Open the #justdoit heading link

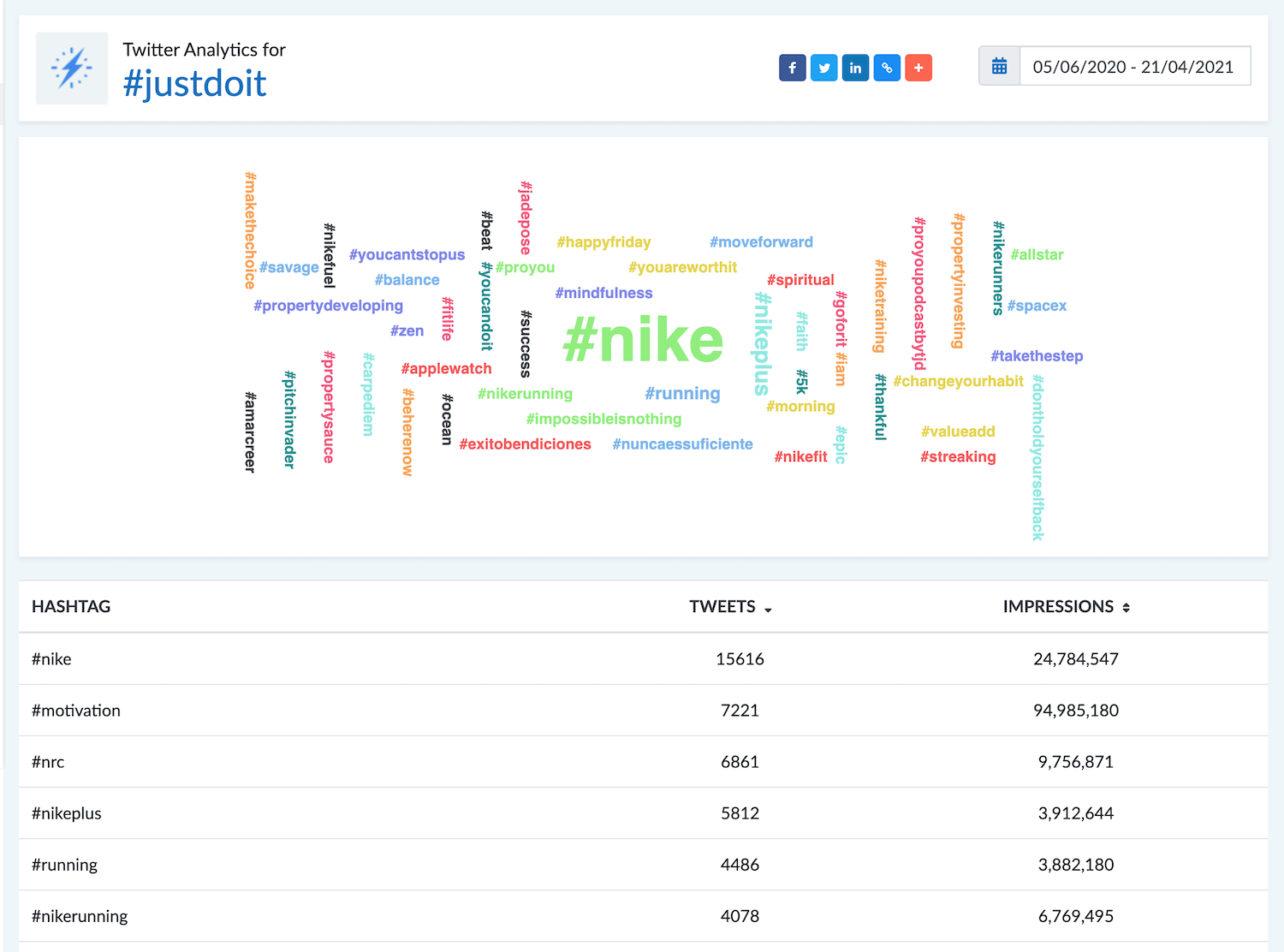point(195,84)
